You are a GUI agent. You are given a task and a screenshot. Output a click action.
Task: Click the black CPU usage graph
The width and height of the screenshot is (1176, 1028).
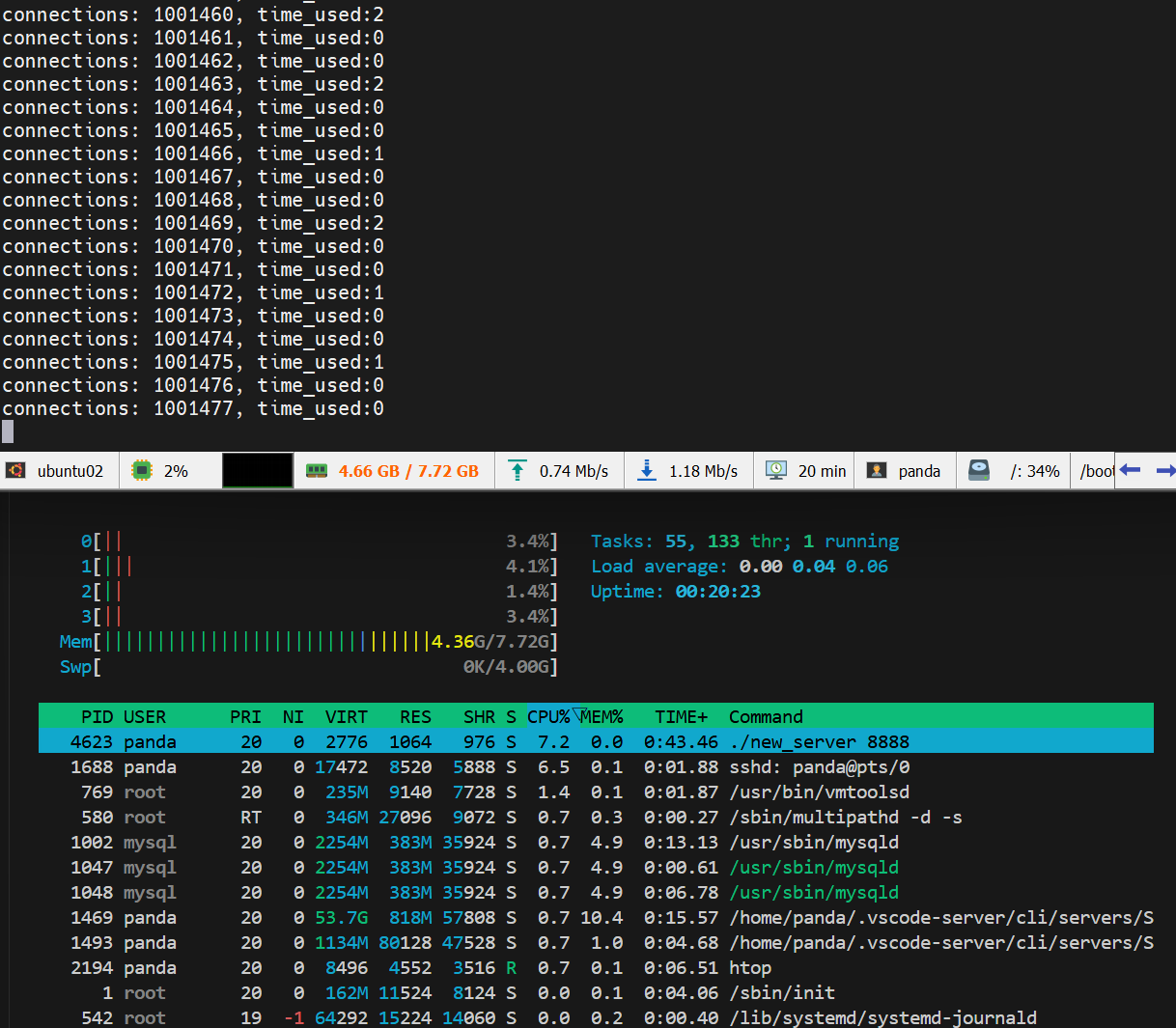point(258,470)
